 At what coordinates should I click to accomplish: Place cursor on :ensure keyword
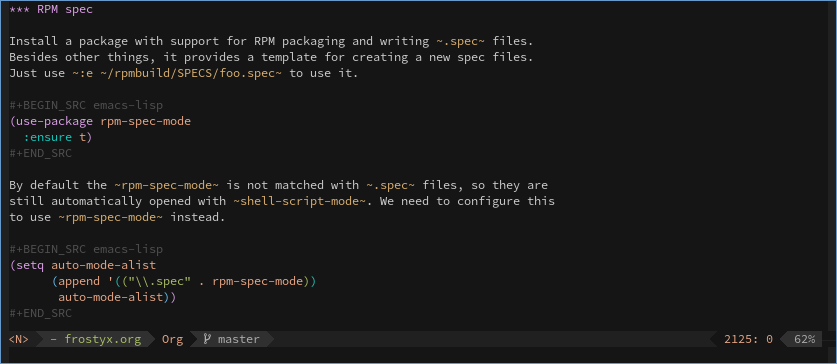[48, 137]
